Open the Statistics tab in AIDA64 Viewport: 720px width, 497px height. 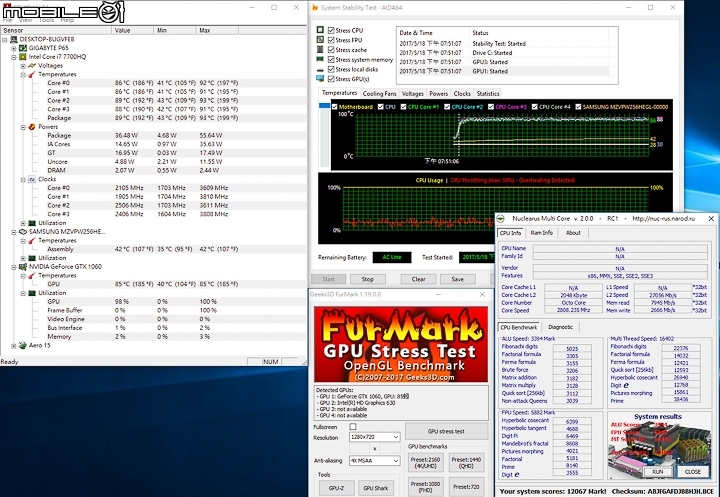coord(488,93)
